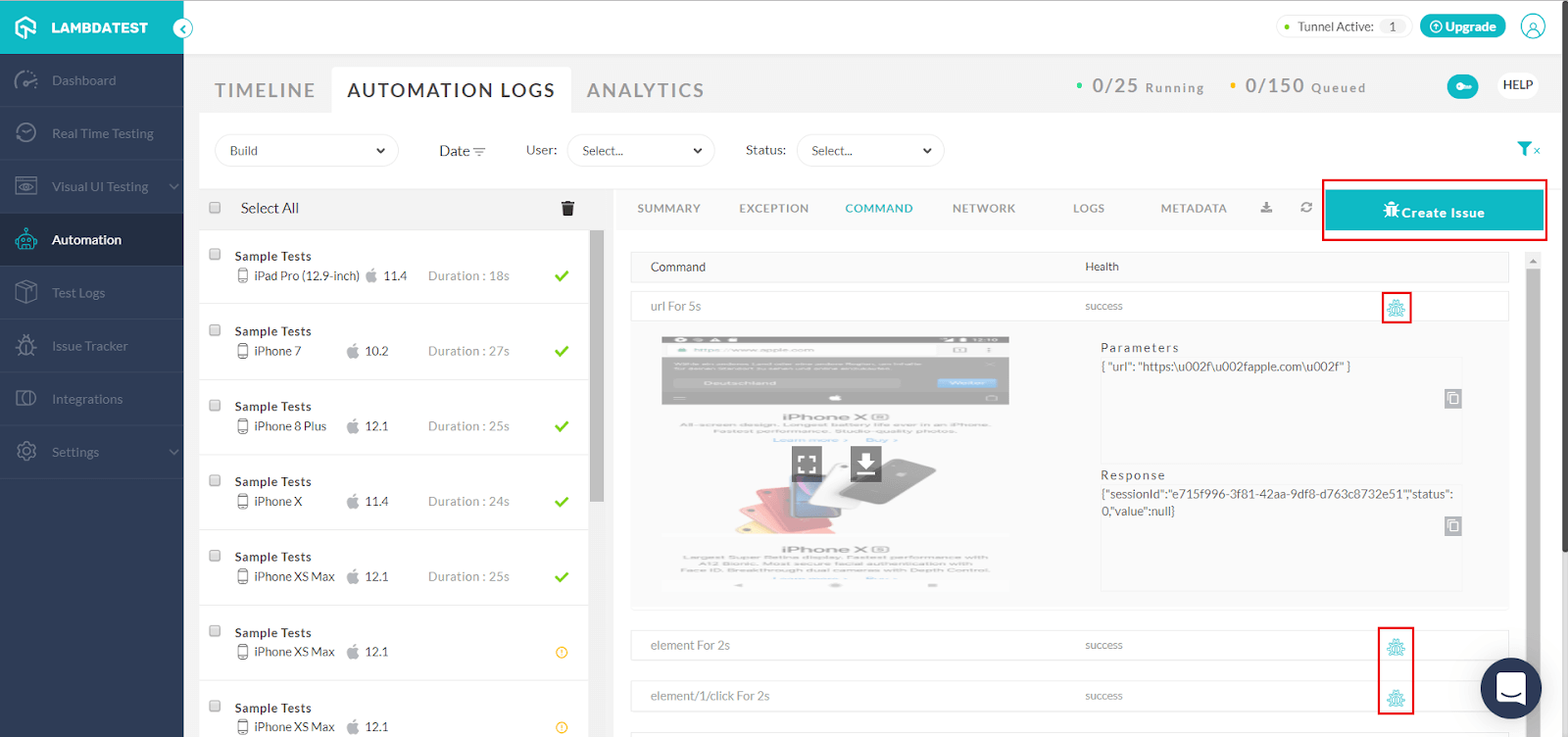Image resolution: width=1568 pixels, height=737 pixels.
Task: Open the user profile avatar icon
Action: [x=1533, y=26]
